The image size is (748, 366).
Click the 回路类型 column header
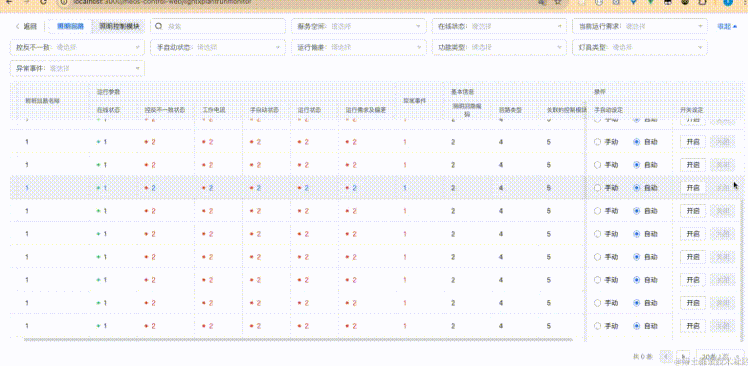tap(510, 110)
